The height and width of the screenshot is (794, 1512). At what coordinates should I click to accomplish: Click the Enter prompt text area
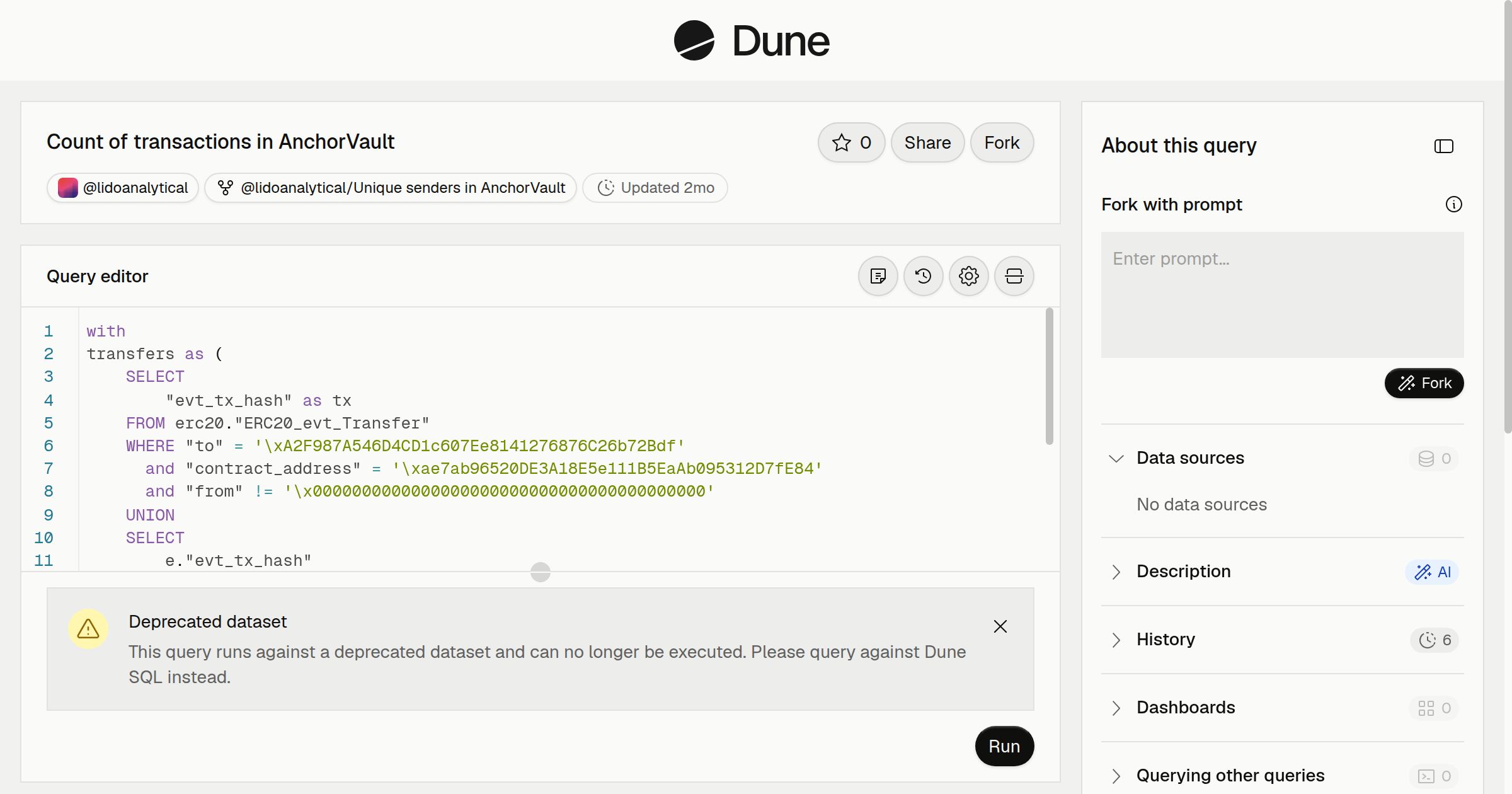click(x=1282, y=295)
